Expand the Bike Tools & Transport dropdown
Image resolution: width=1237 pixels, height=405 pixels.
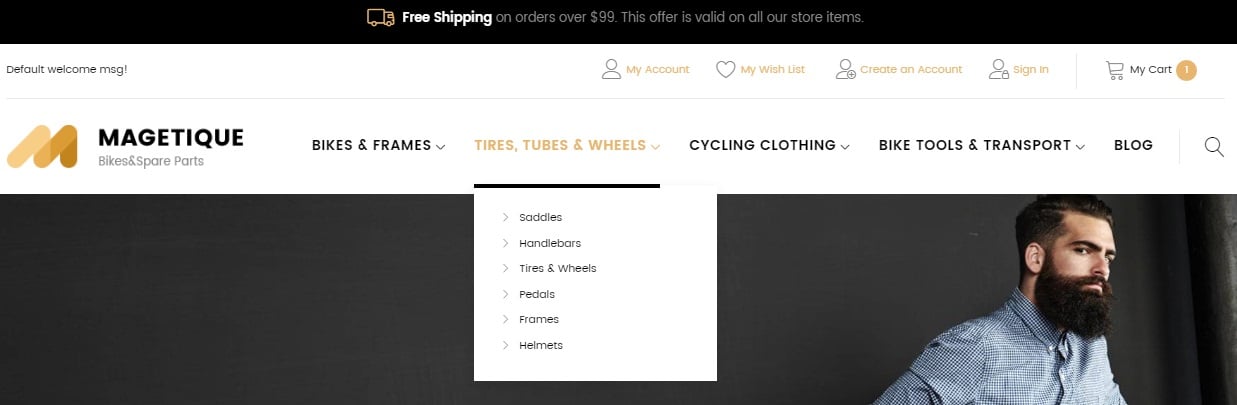[982, 146]
